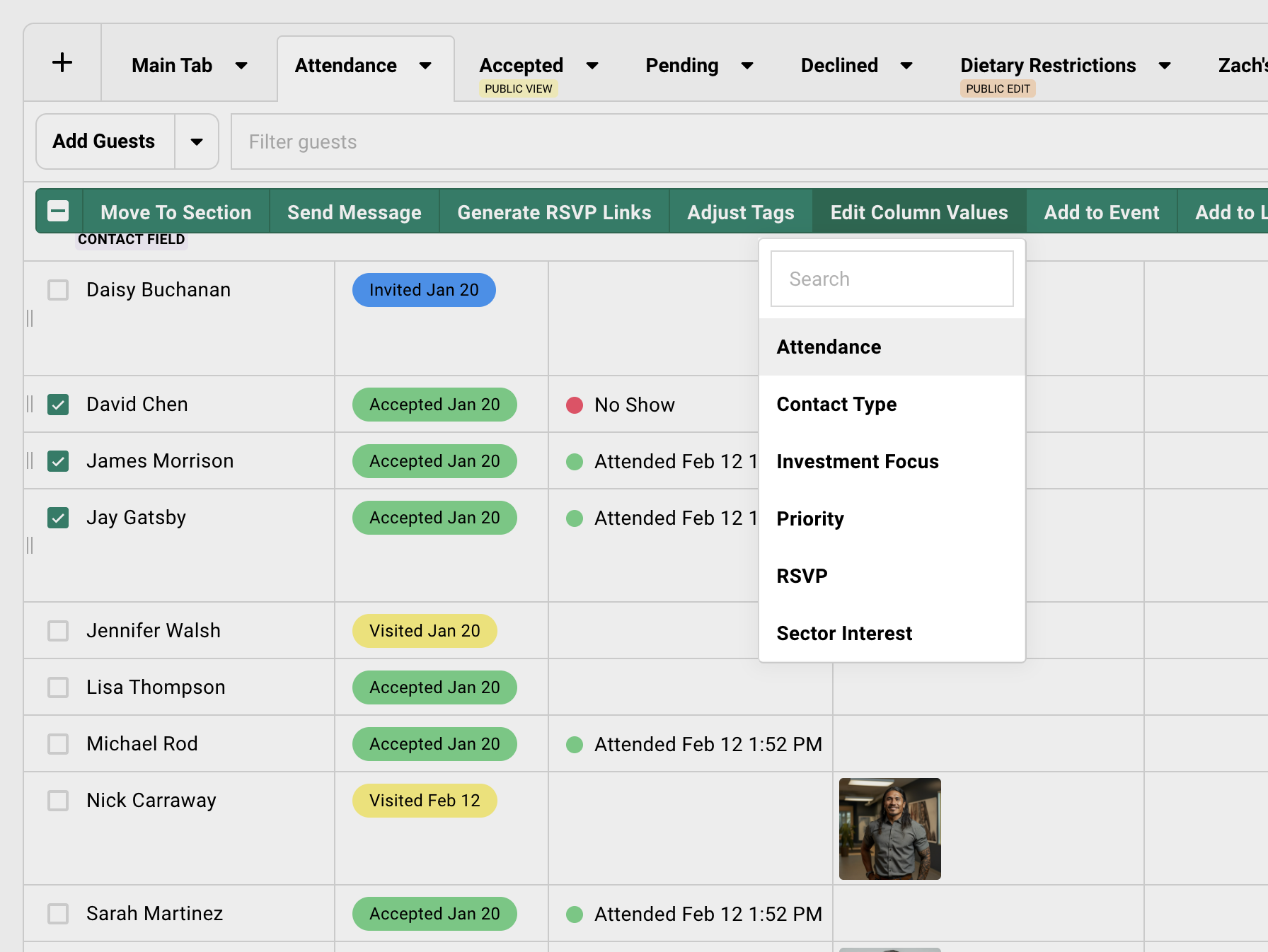Click Nick Carraway's profile photo thumbnail
This screenshot has width=1268, height=952.
tap(889, 829)
